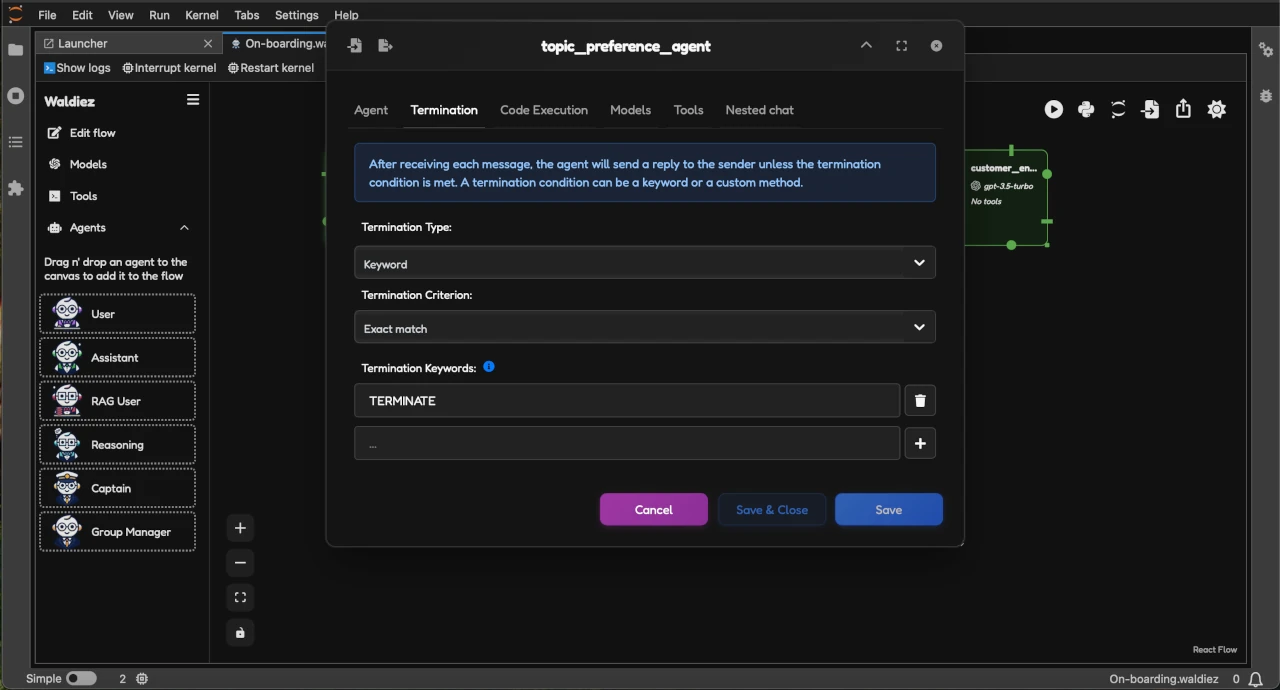Open the Termination Criterion dropdown

645,328
